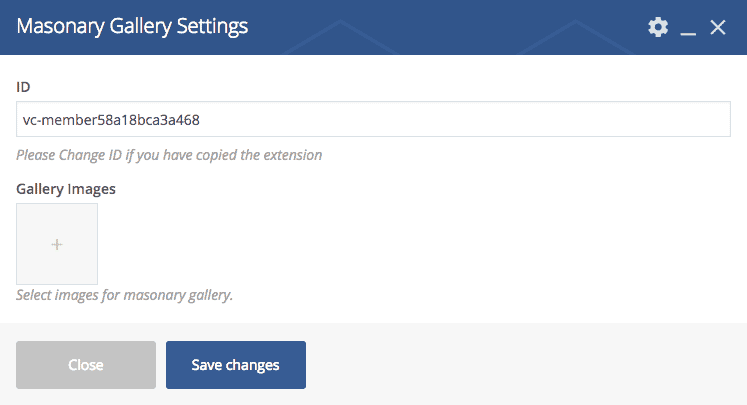
Task: Click empty area of gray footer bar
Action: click(x=520, y=365)
